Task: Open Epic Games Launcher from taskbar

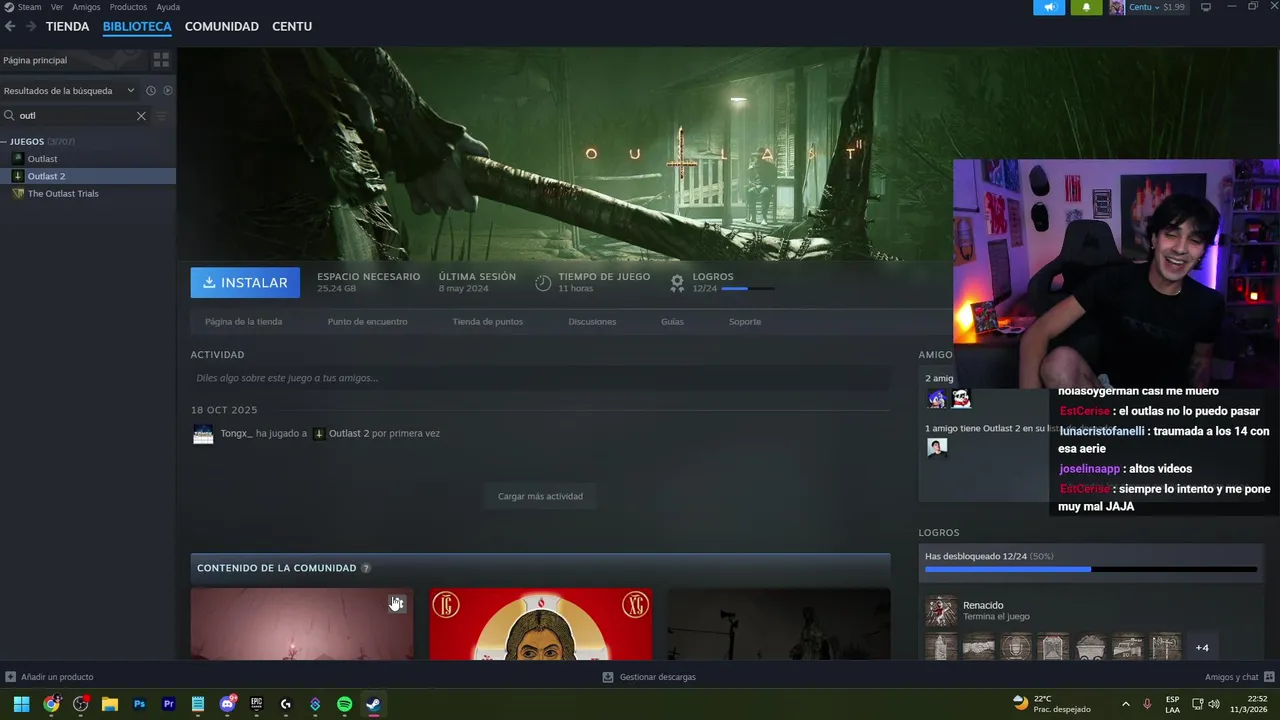Action: [x=256, y=704]
